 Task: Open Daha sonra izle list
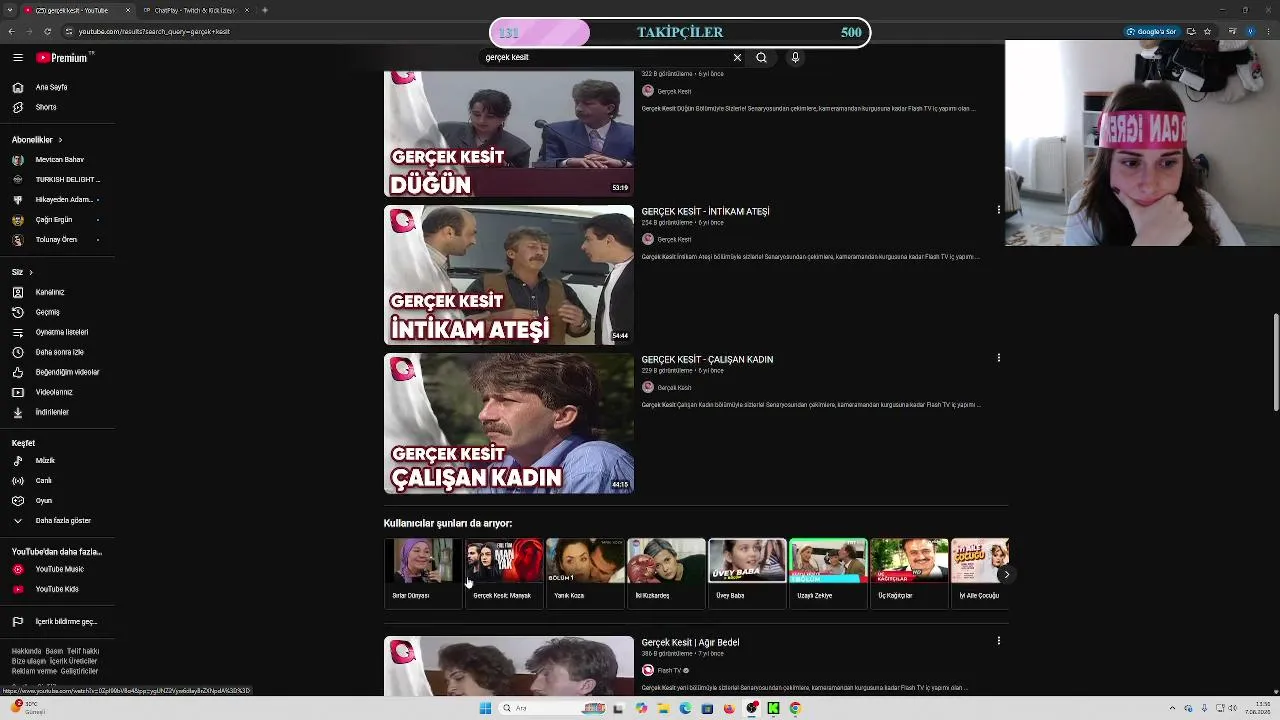57,352
